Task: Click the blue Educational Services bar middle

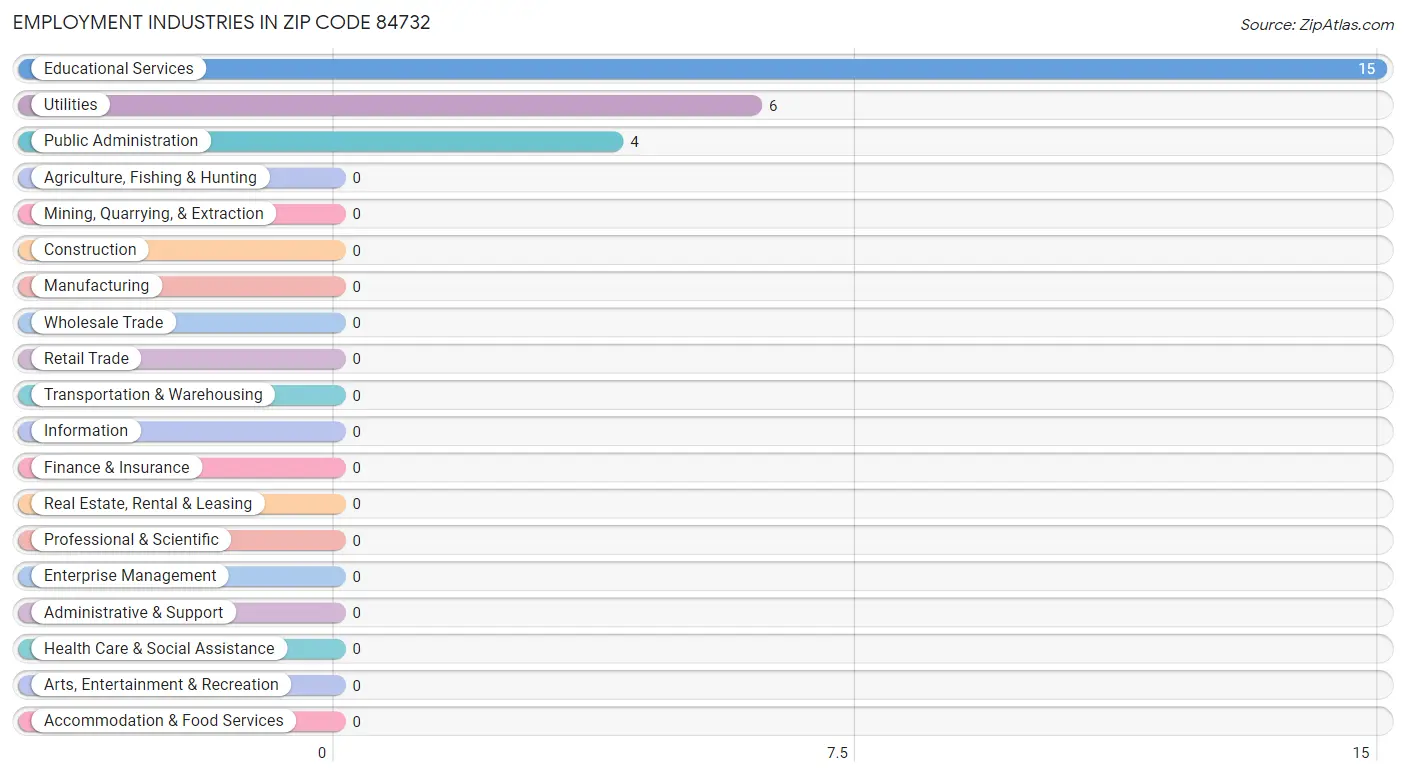Action: click(703, 69)
